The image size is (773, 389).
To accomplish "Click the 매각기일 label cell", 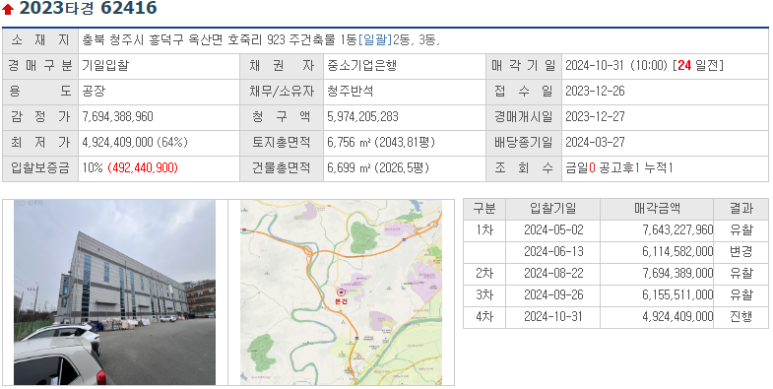I will click(524, 66).
